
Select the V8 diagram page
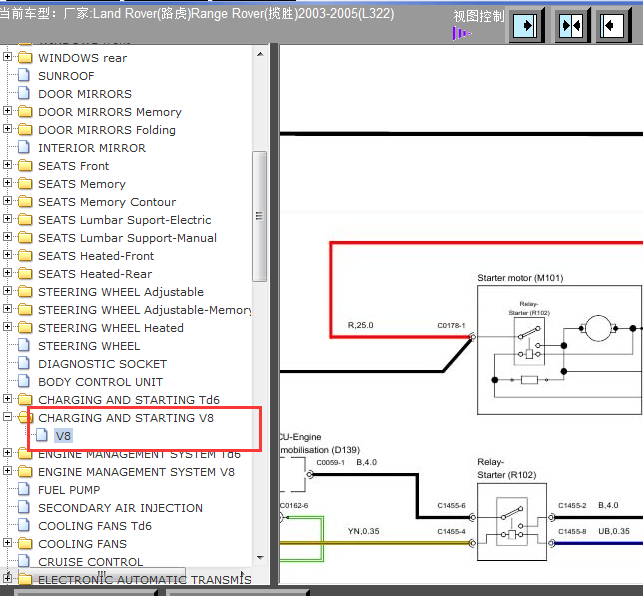coord(63,436)
